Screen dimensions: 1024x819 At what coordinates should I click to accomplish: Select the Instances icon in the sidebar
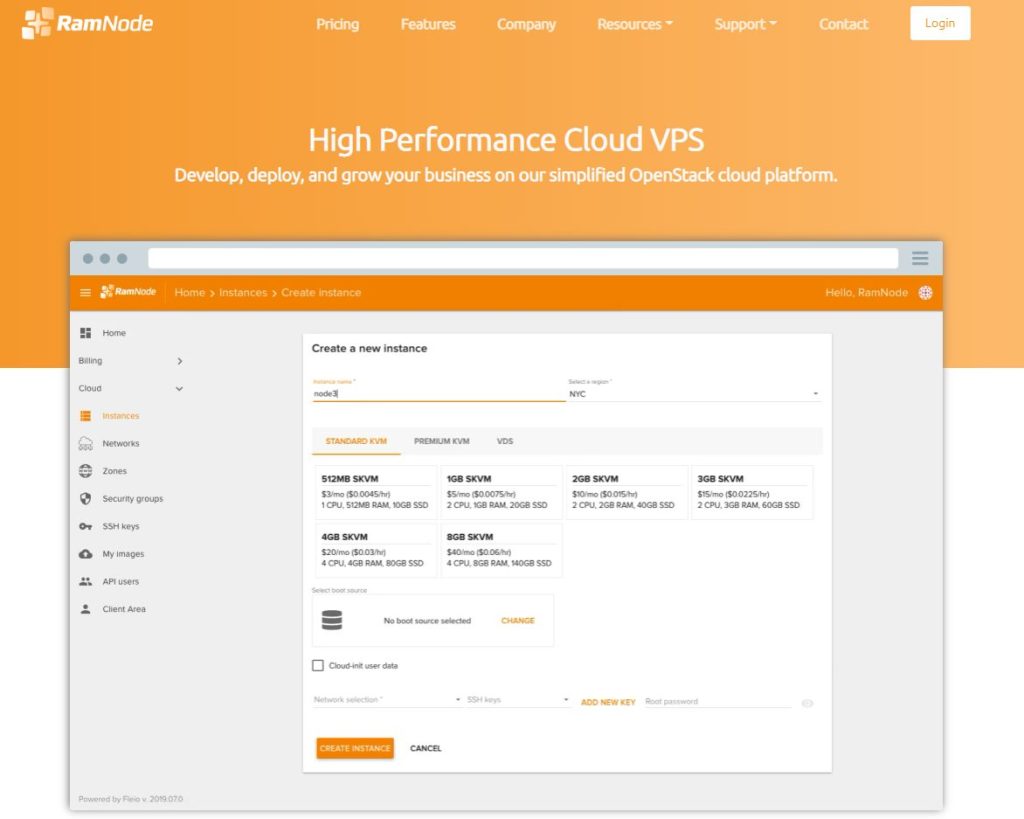[x=87, y=415]
